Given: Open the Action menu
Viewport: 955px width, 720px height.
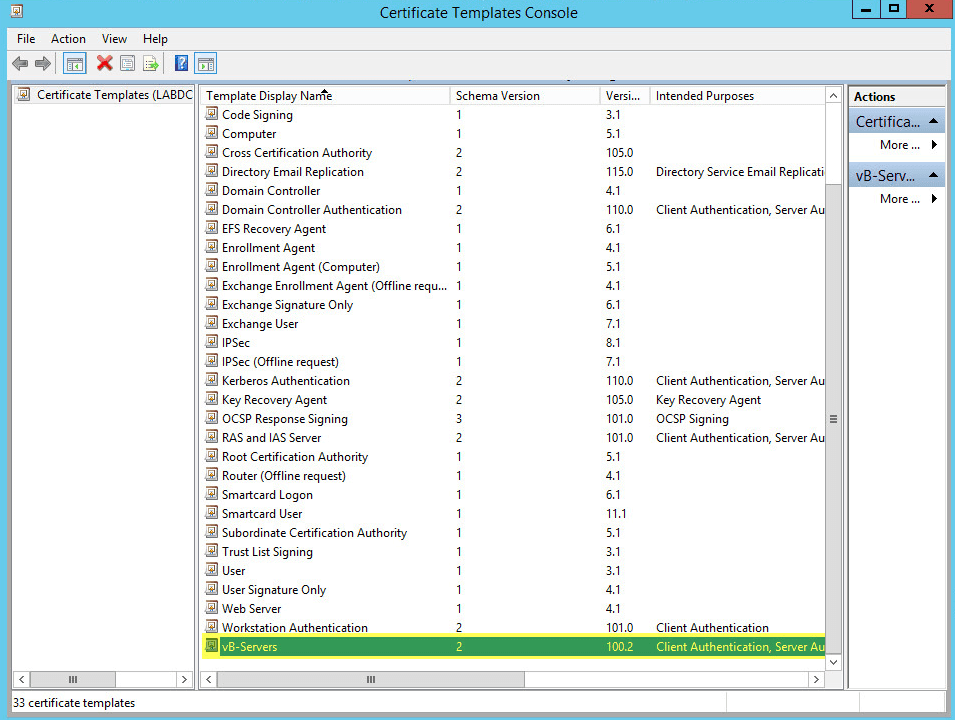Looking at the screenshot, I should (x=68, y=39).
